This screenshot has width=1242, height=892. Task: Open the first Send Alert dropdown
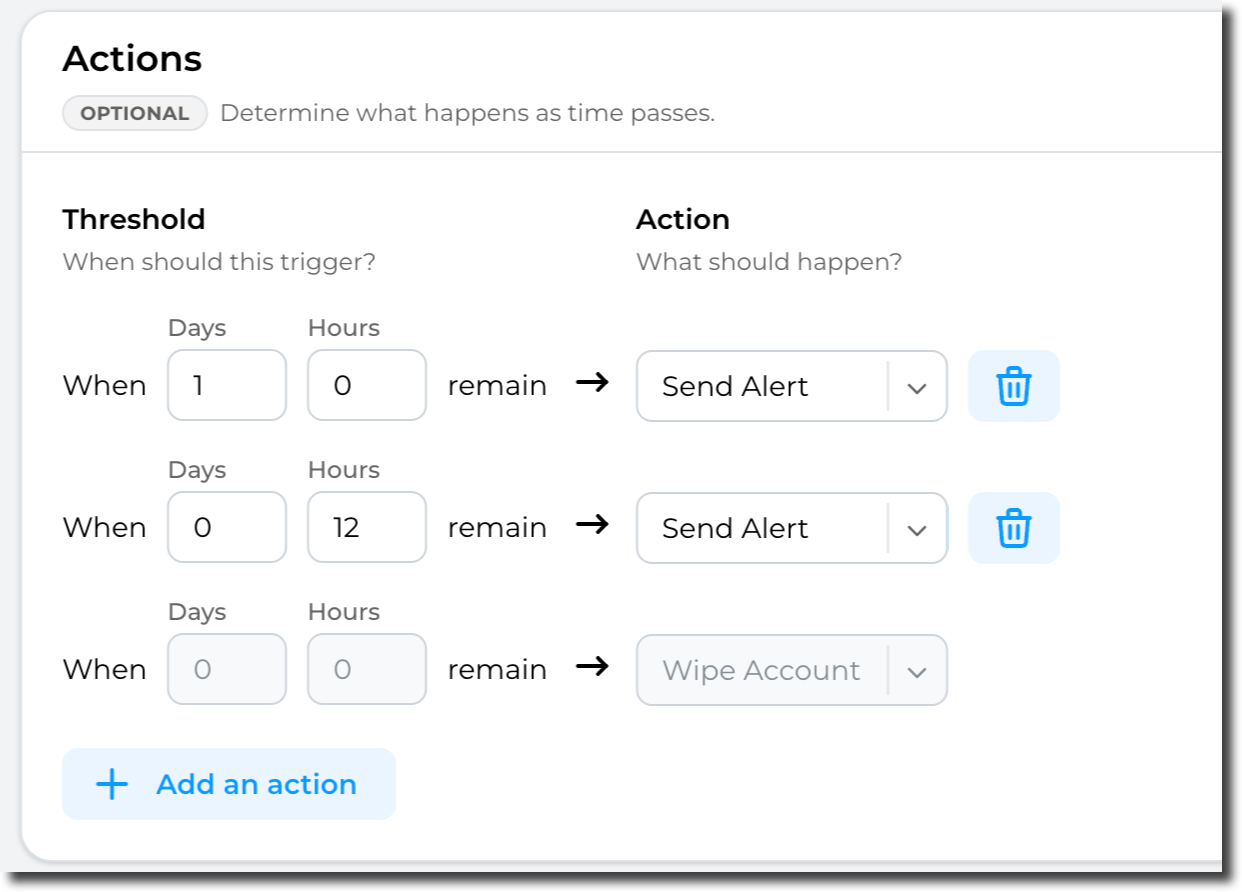[x=760, y=386]
